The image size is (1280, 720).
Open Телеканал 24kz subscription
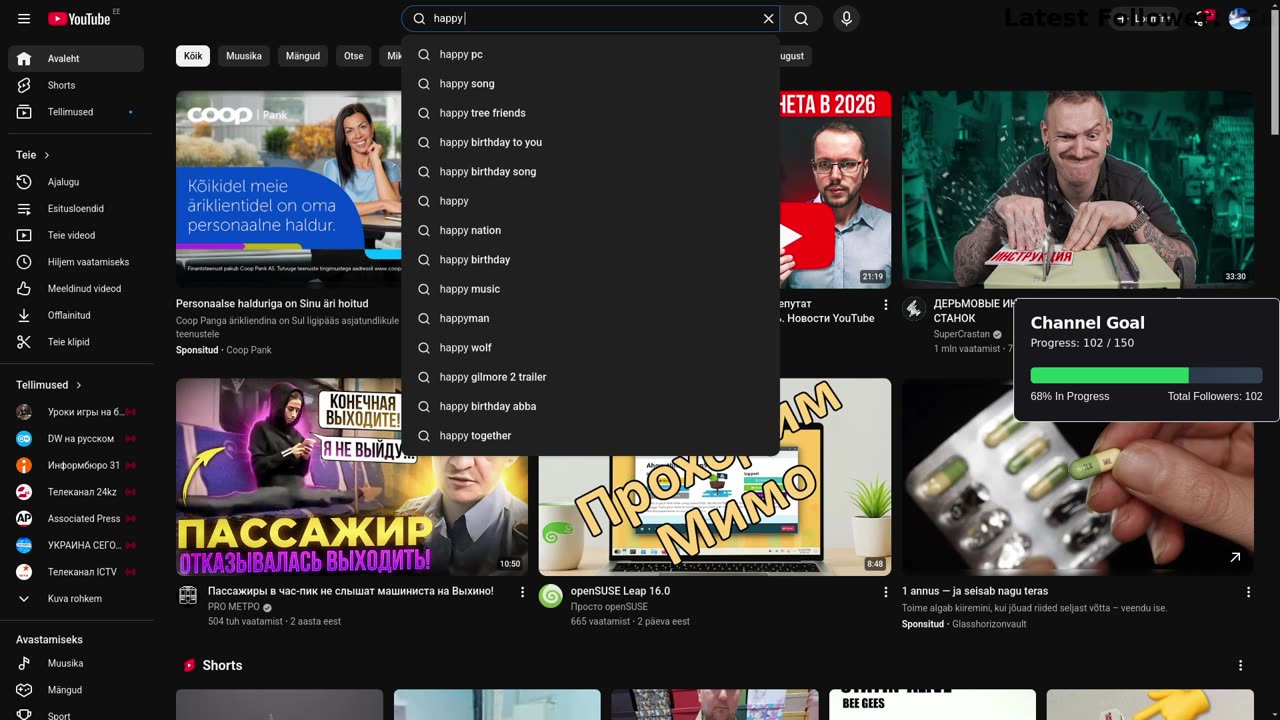[76, 492]
